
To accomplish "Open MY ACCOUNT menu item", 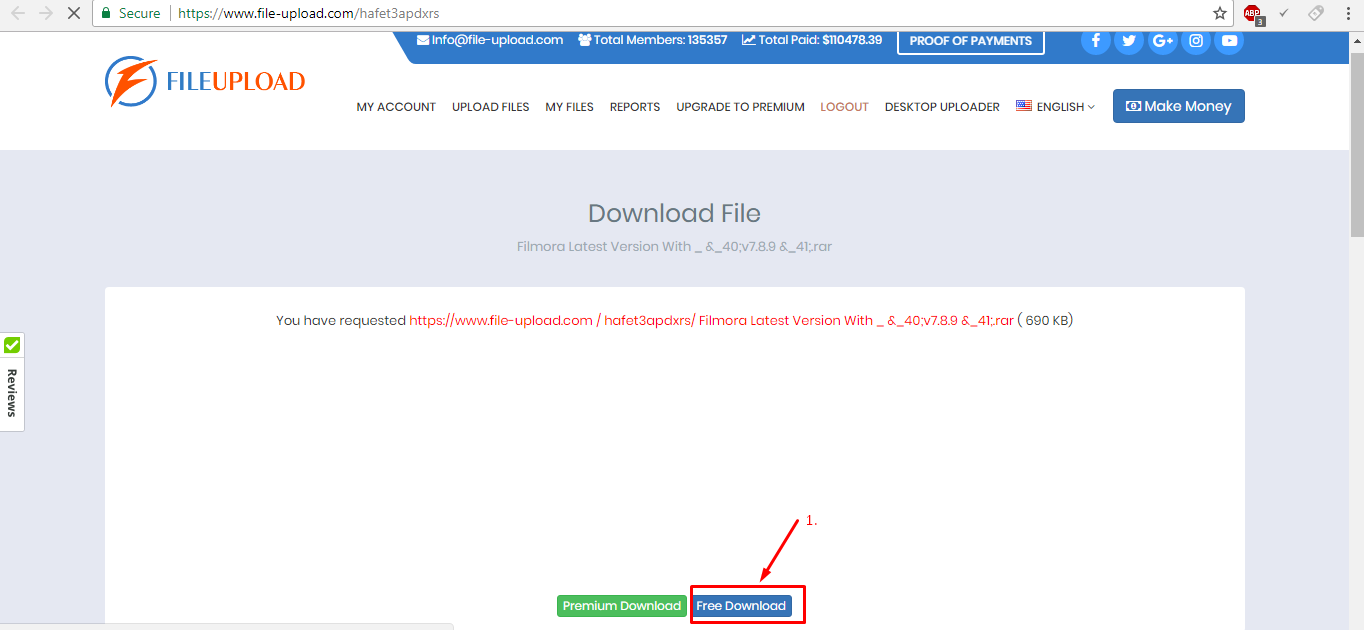I will pyautogui.click(x=396, y=107).
